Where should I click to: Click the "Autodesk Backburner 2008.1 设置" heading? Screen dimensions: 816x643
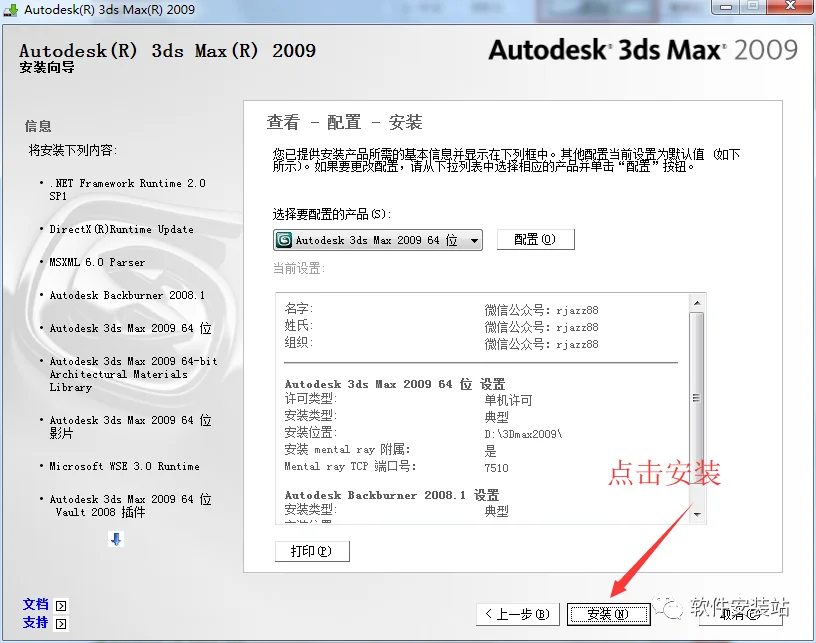click(x=392, y=495)
